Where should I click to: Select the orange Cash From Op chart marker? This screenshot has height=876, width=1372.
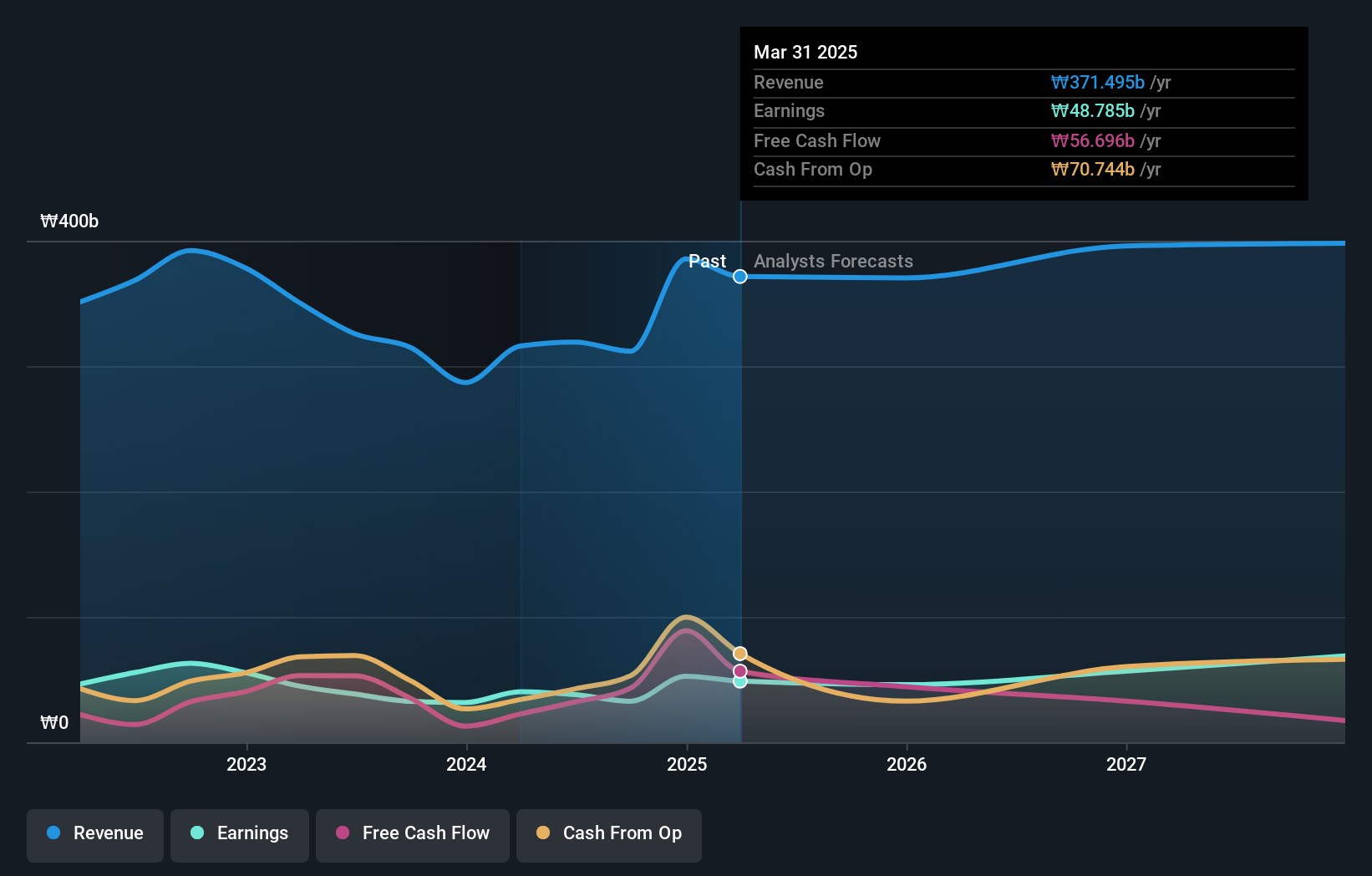pos(739,653)
